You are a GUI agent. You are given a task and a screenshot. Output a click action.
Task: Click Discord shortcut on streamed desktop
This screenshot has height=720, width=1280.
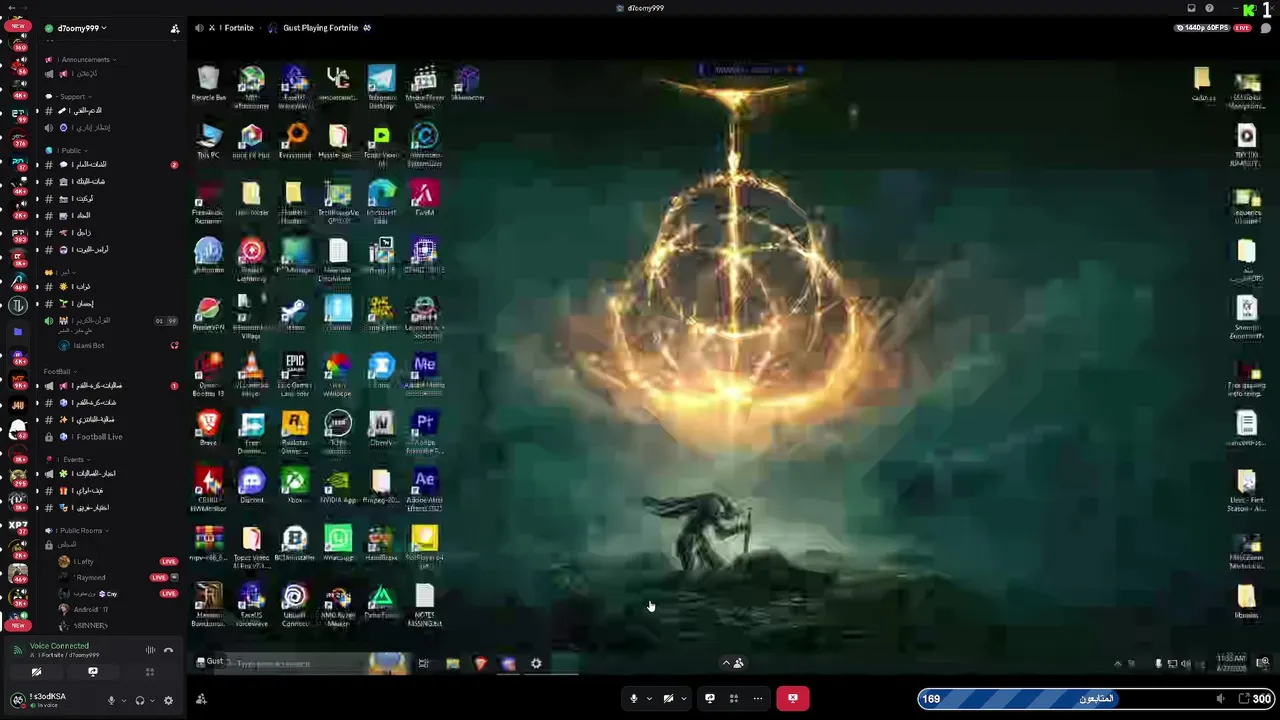[252, 486]
